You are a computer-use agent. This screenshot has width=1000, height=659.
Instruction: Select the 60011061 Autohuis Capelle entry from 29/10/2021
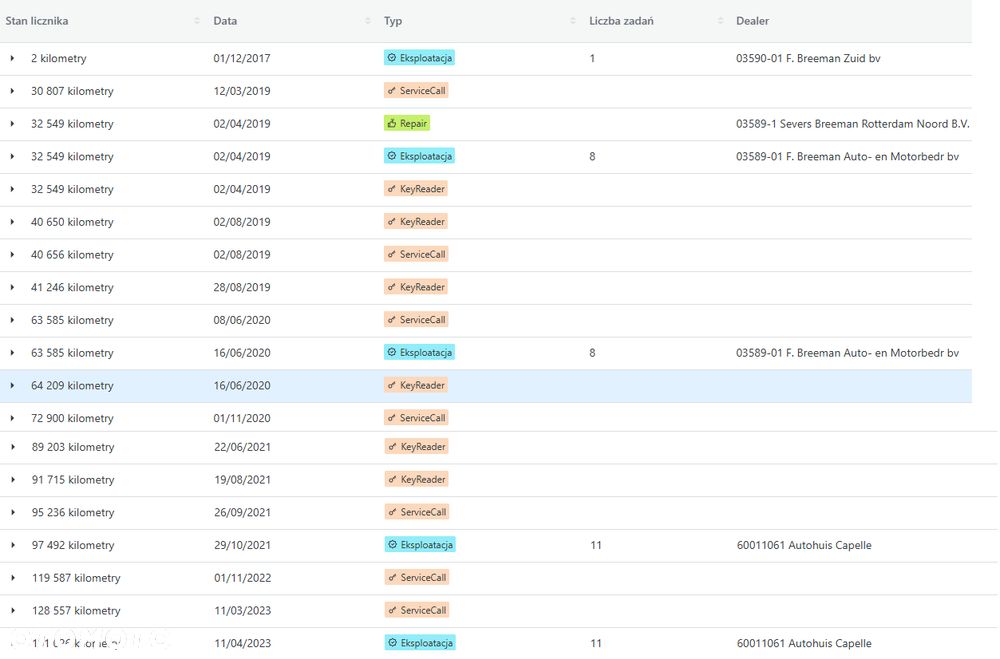point(804,545)
